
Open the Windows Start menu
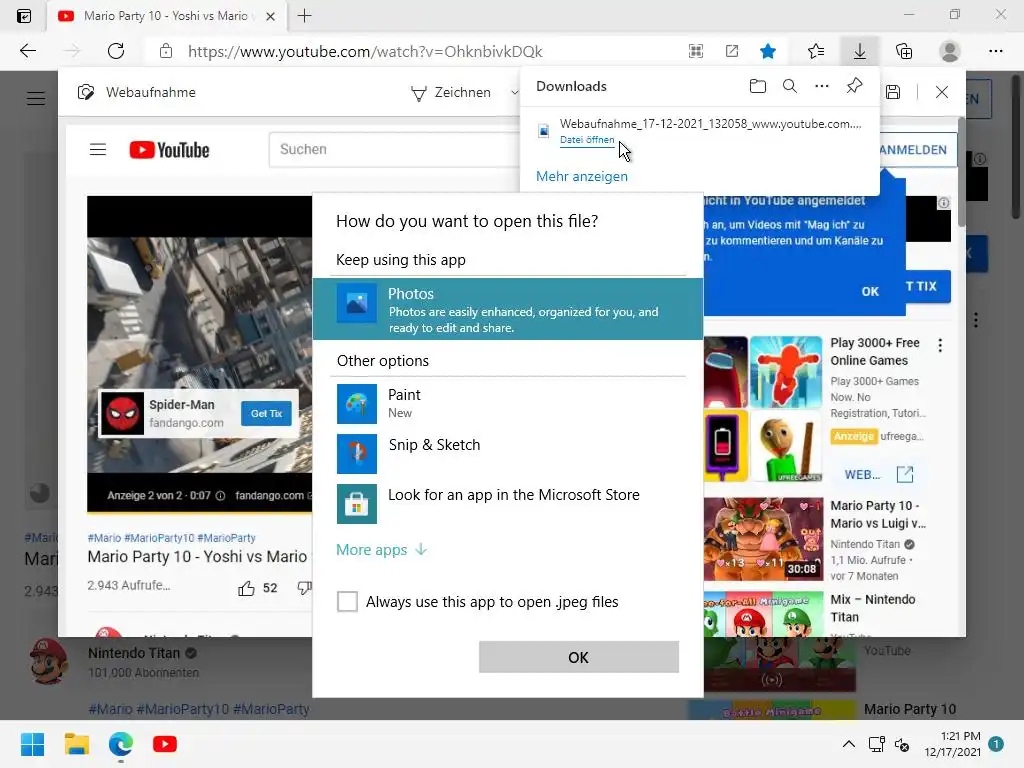[x=33, y=744]
